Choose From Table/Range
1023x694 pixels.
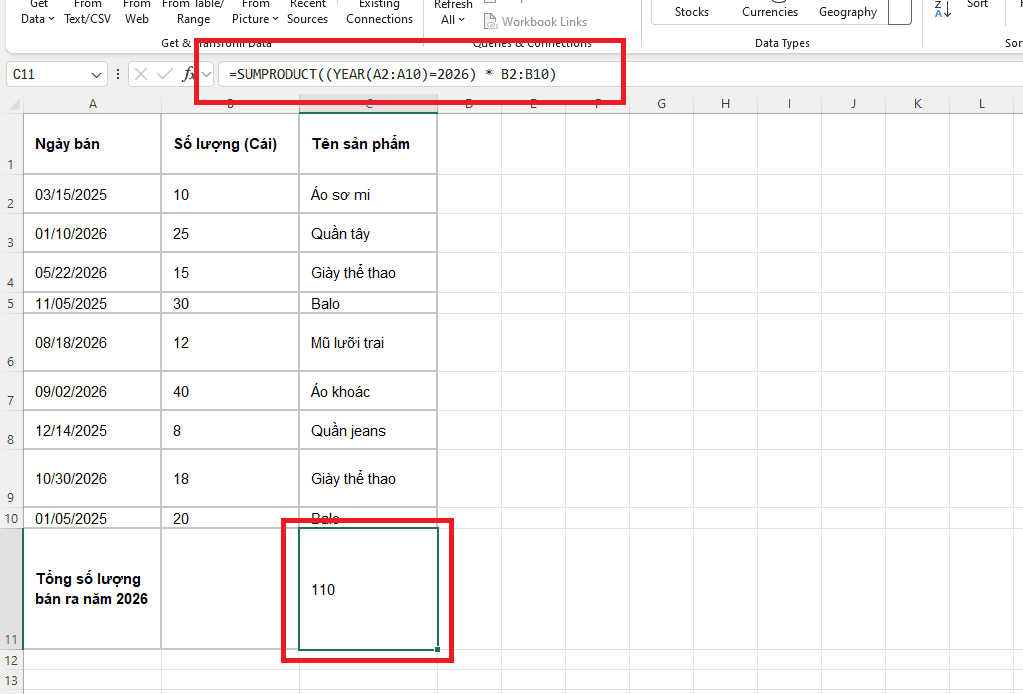[193, 12]
